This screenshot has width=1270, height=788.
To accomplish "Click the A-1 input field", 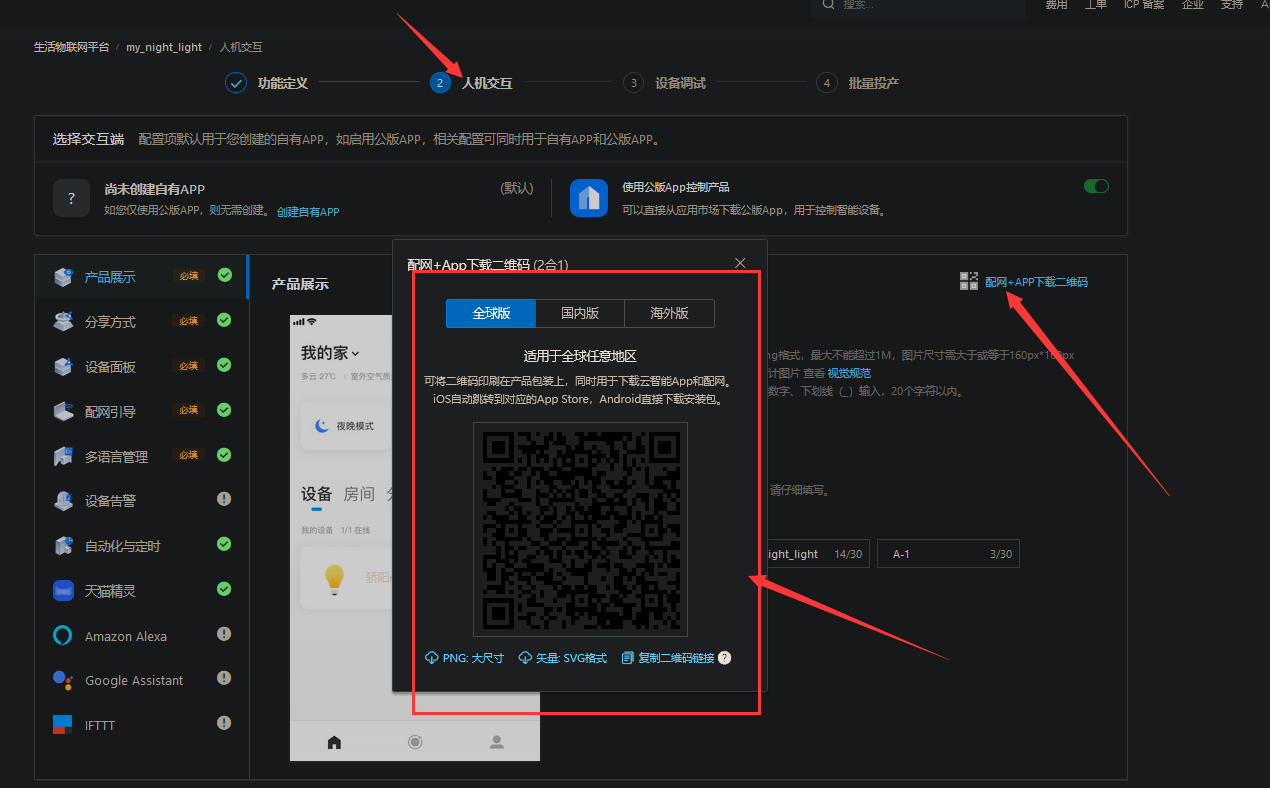I will [949, 554].
